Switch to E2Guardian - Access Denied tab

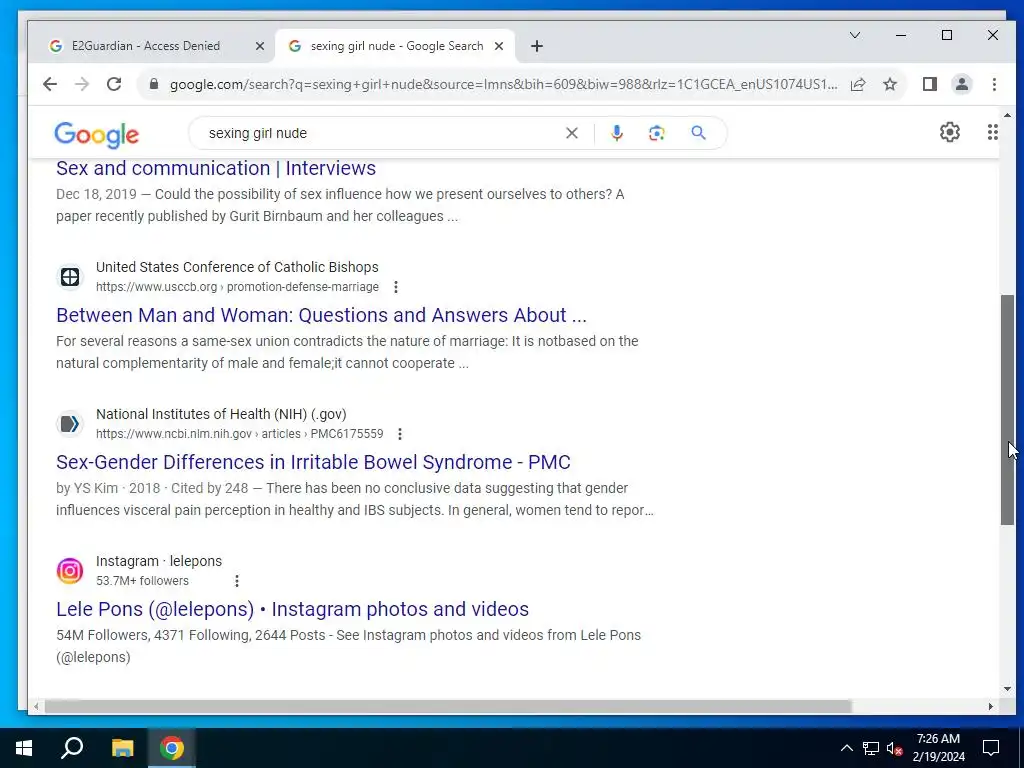pyautogui.click(x=146, y=46)
